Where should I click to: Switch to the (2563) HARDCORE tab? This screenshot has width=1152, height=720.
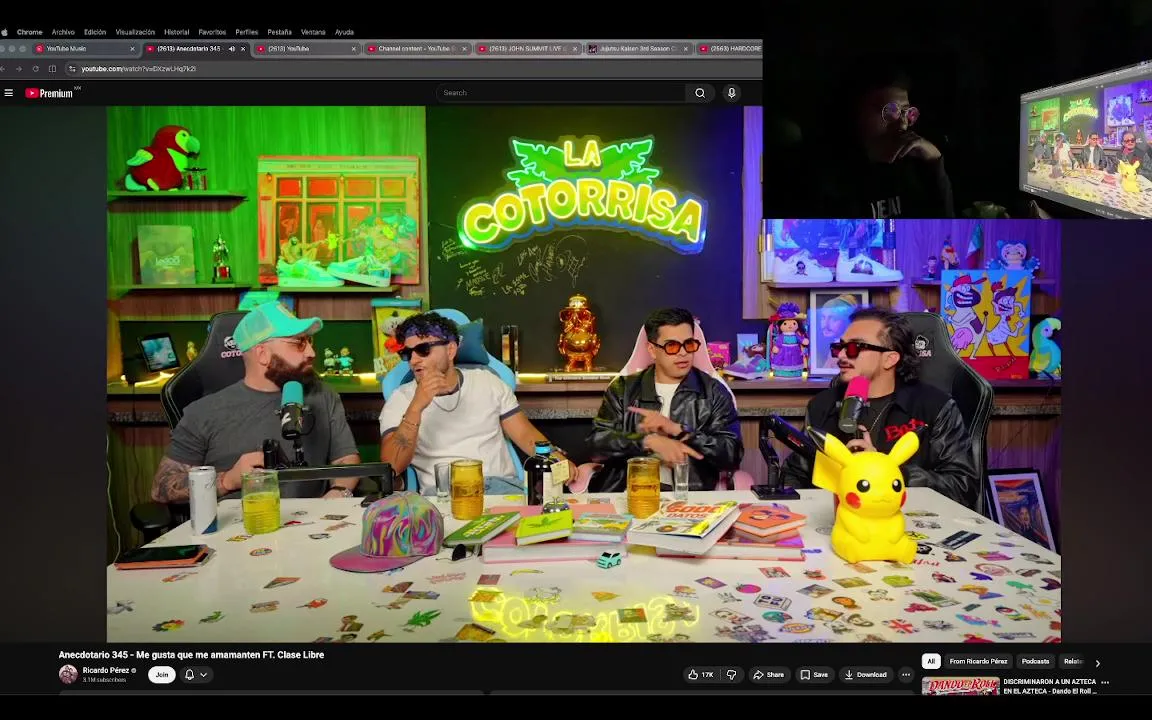click(x=729, y=48)
